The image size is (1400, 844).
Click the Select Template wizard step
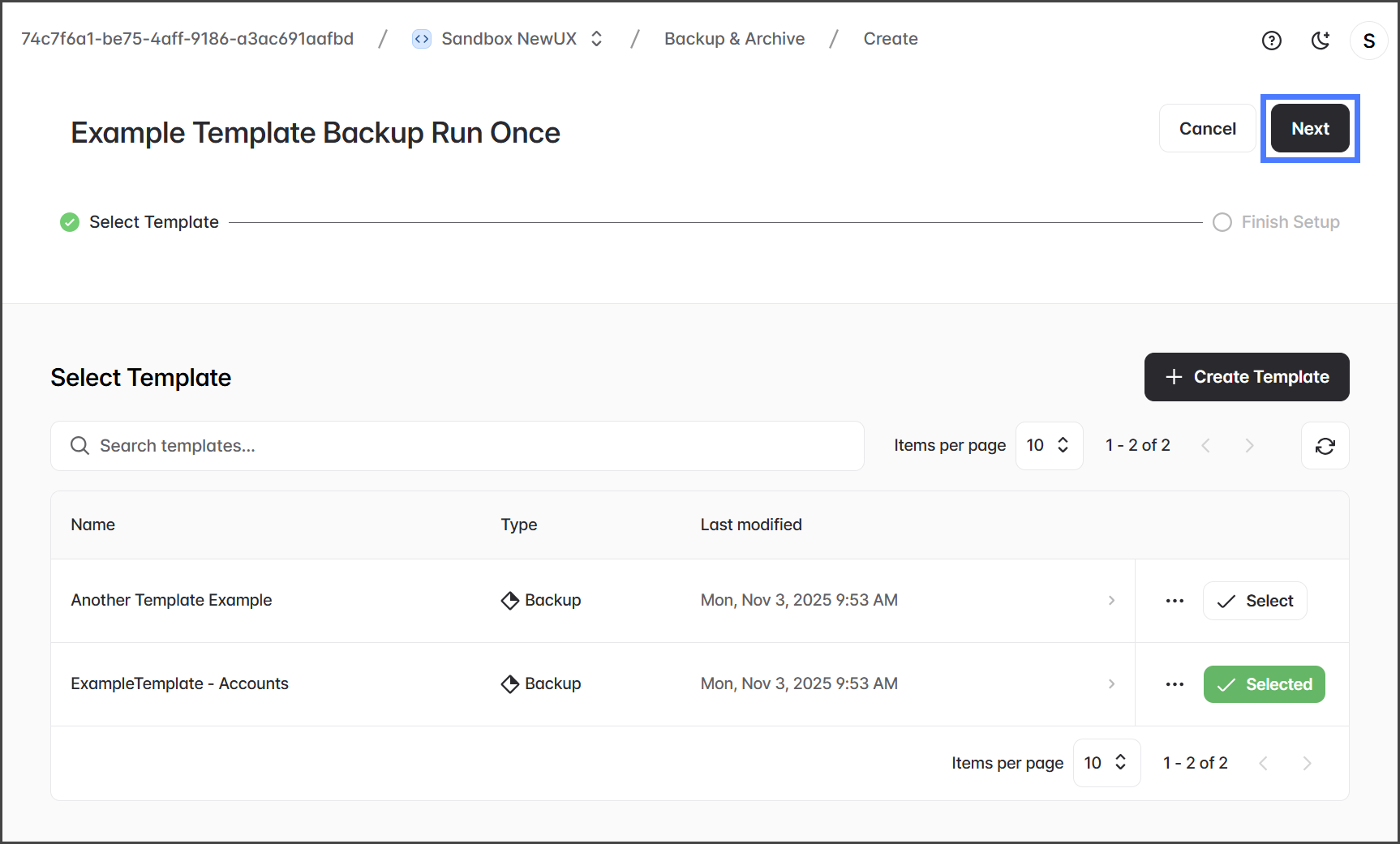click(x=153, y=222)
